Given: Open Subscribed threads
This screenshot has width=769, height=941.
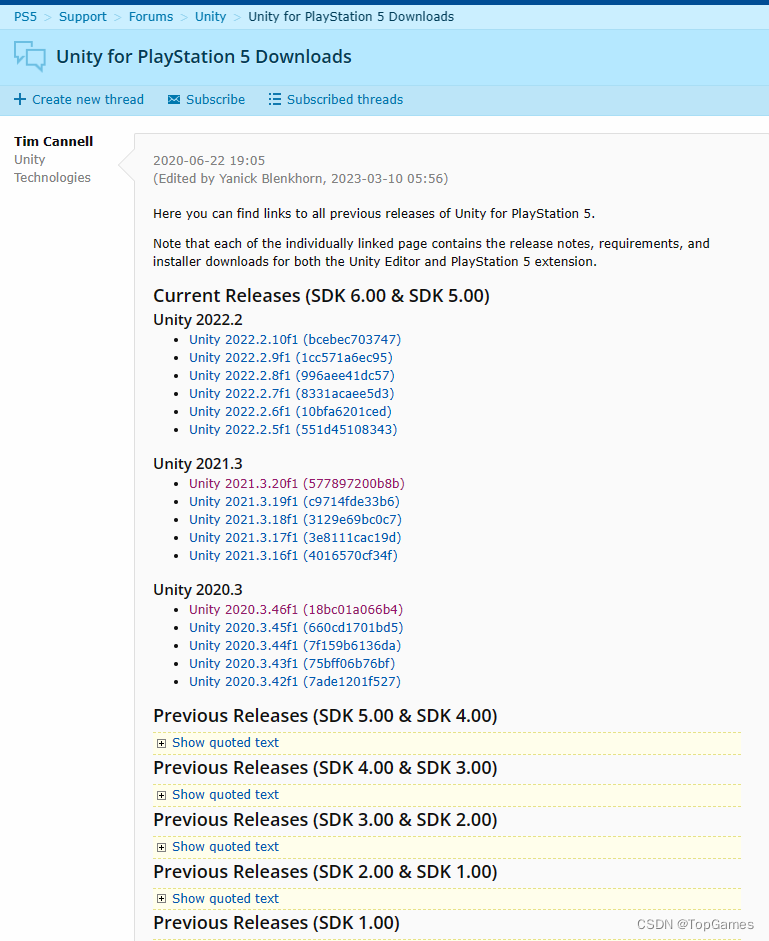Looking at the screenshot, I should pyautogui.click(x=345, y=100).
